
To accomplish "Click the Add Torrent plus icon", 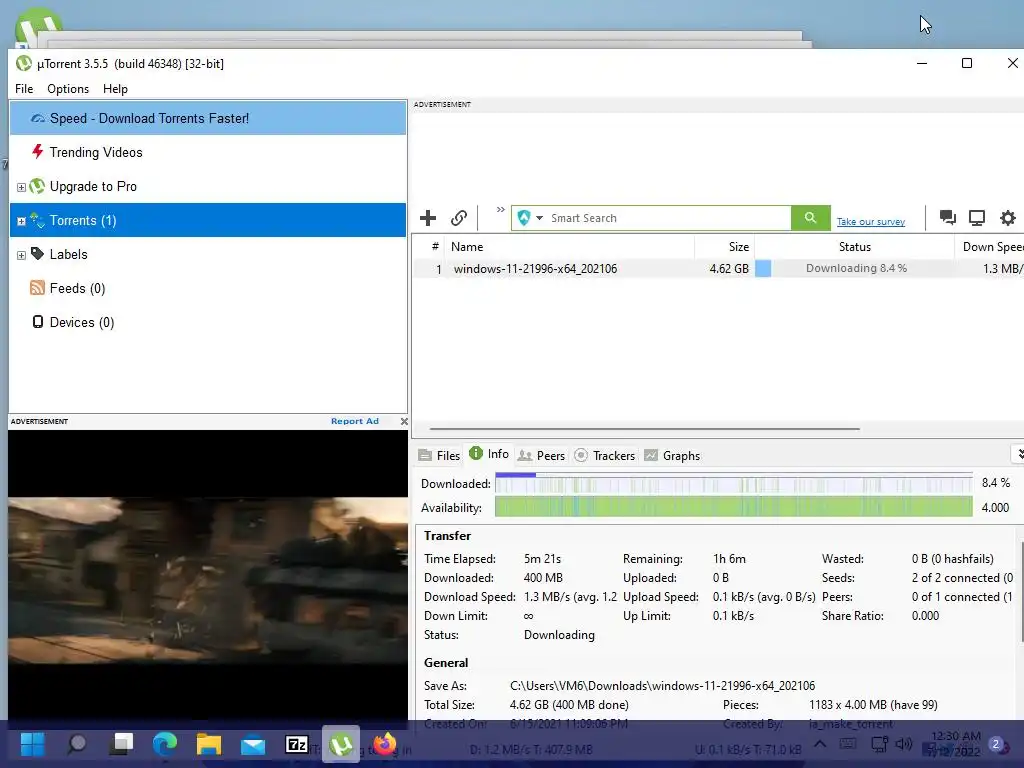I will [428, 218].
